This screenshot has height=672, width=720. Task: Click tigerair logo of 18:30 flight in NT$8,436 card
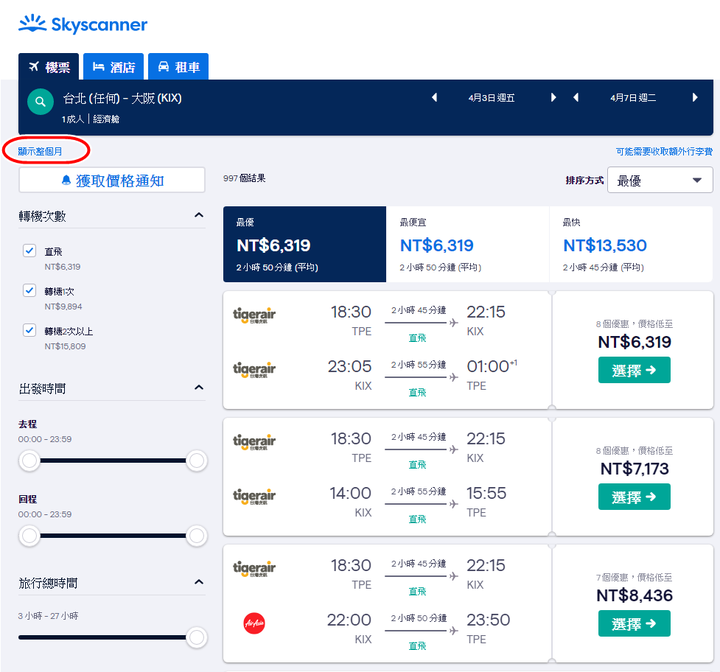254,569
